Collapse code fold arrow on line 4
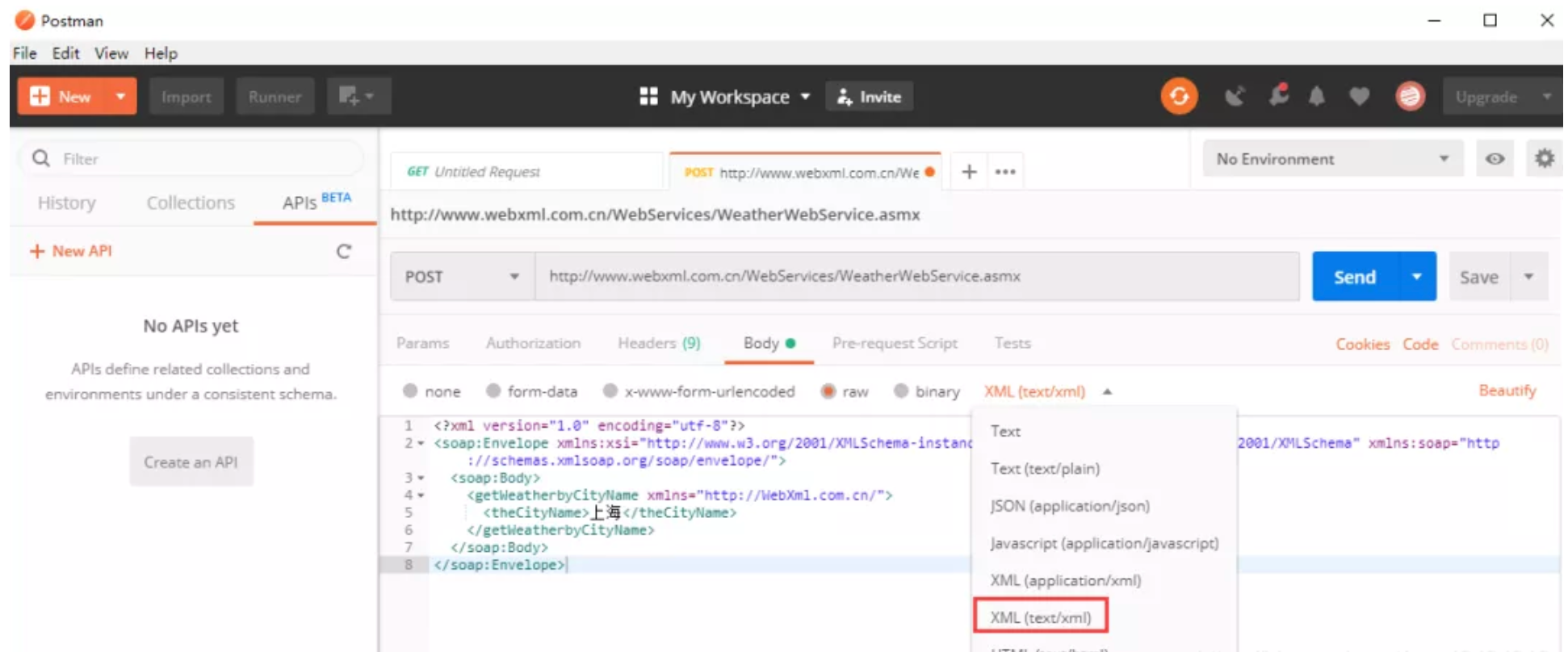This screenshot has height=652, width=1568. [421, 495]
